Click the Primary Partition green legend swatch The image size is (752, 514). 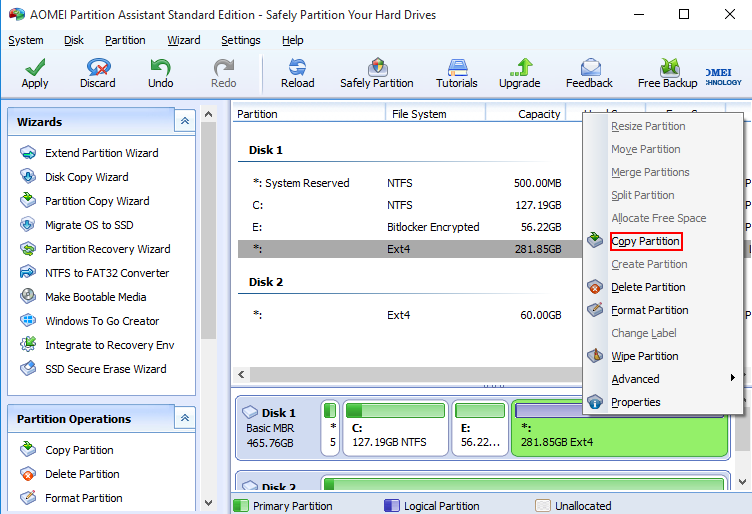pos(241,506)
